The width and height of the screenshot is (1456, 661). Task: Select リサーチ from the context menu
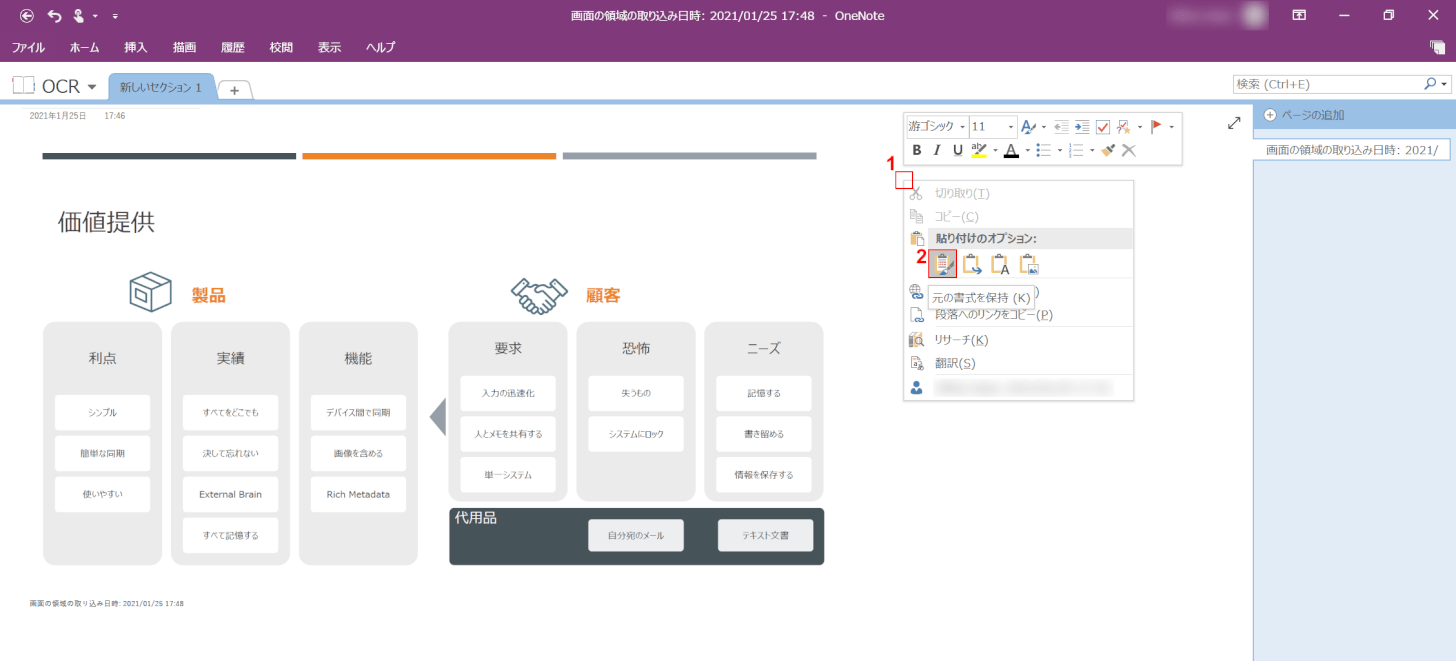click(960, 340)
